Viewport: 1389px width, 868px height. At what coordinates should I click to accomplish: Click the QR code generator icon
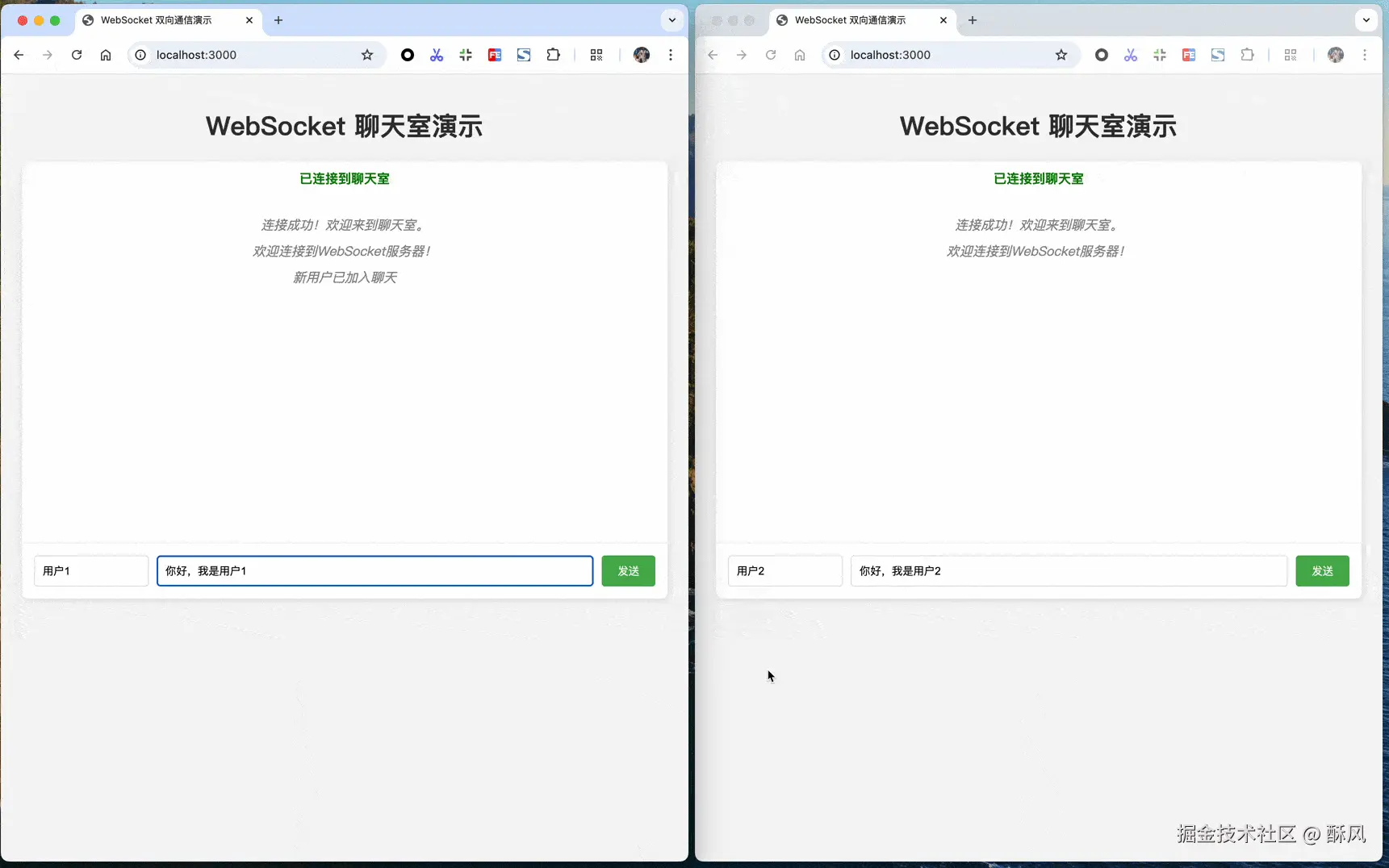[597, 55]
